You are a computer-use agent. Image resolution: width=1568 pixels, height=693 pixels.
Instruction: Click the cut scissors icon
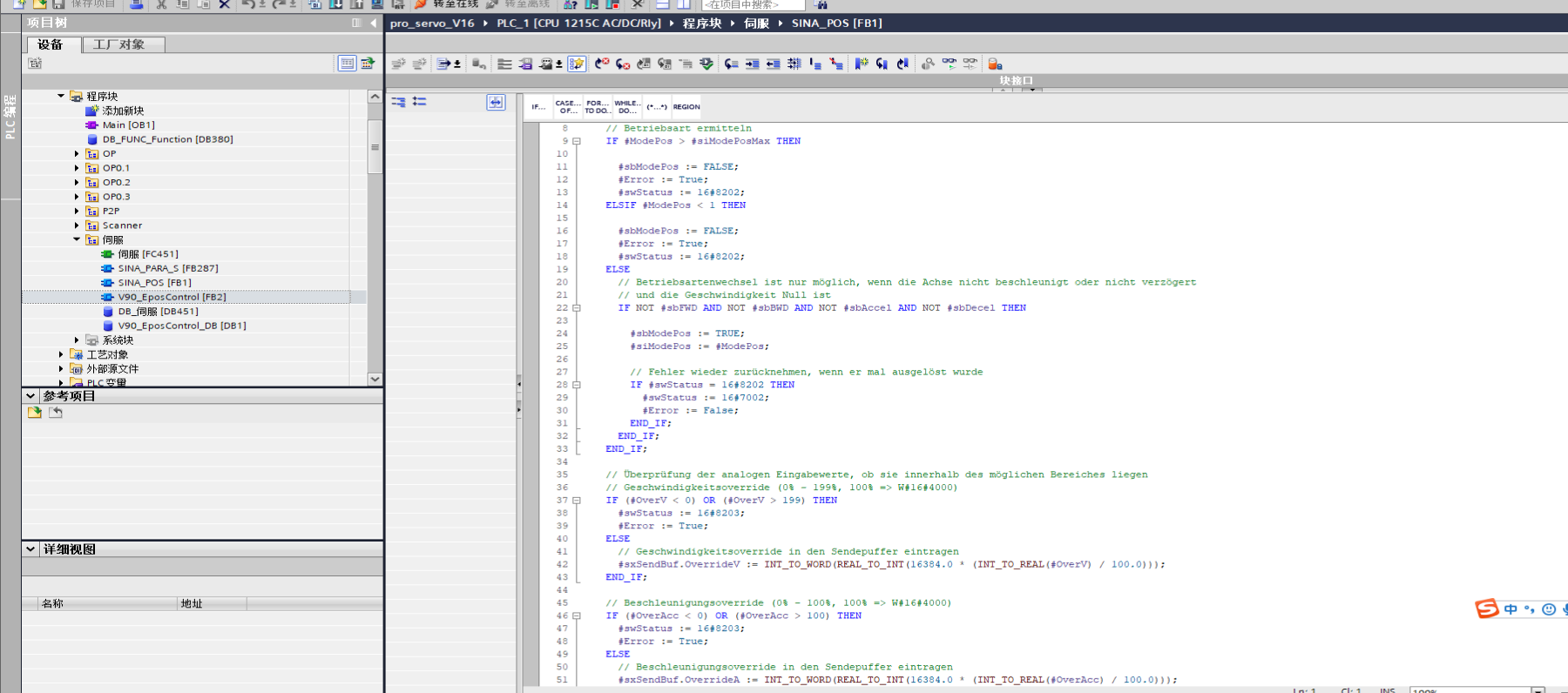point(161,4)
